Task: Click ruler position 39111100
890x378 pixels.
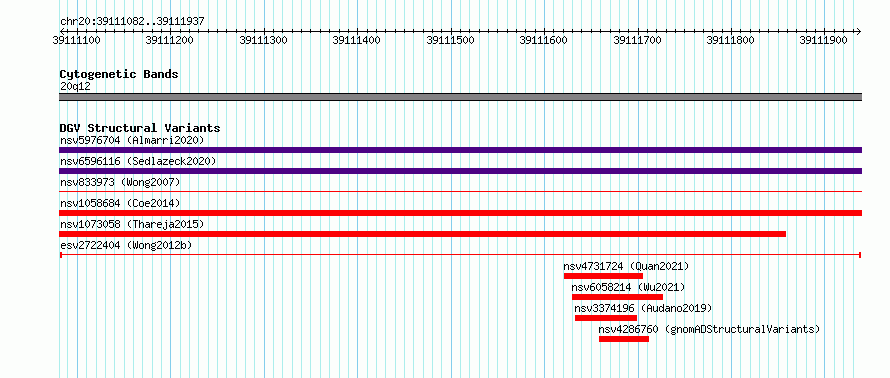Action: point(77,40)
